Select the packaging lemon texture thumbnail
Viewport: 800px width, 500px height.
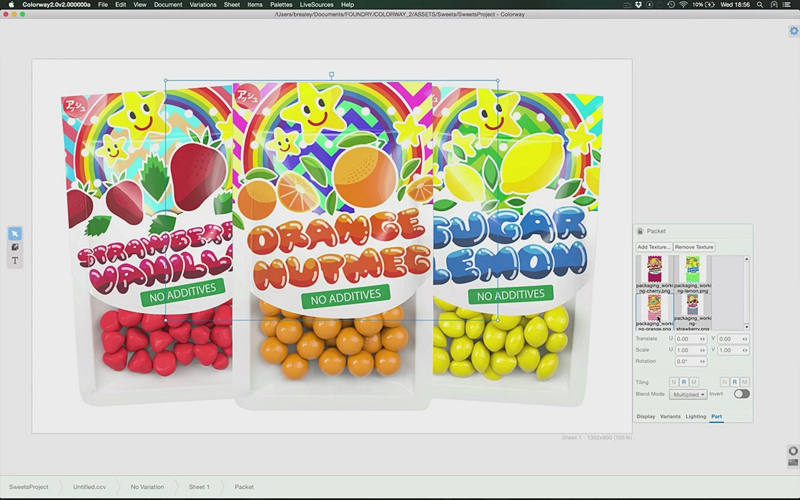692,270
